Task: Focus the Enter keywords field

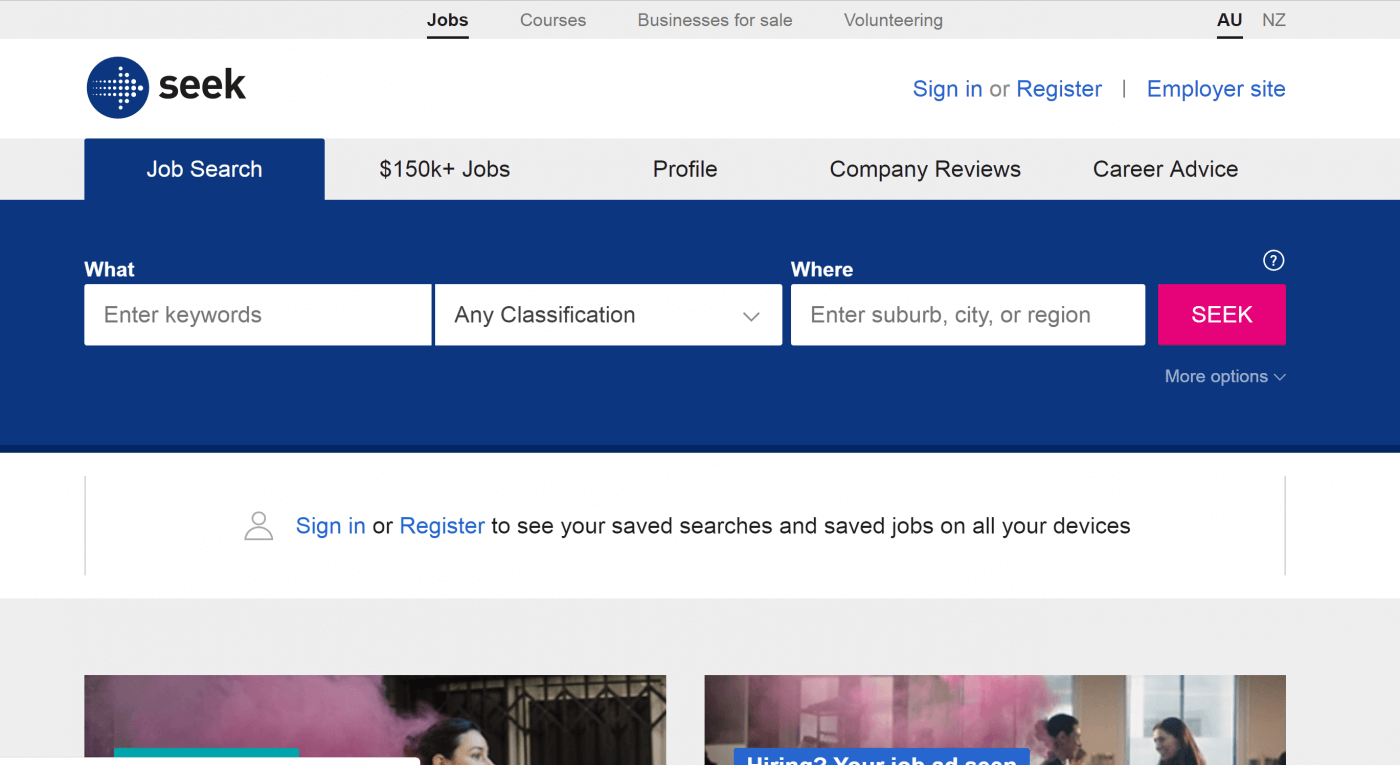Action: click(258, 315)
